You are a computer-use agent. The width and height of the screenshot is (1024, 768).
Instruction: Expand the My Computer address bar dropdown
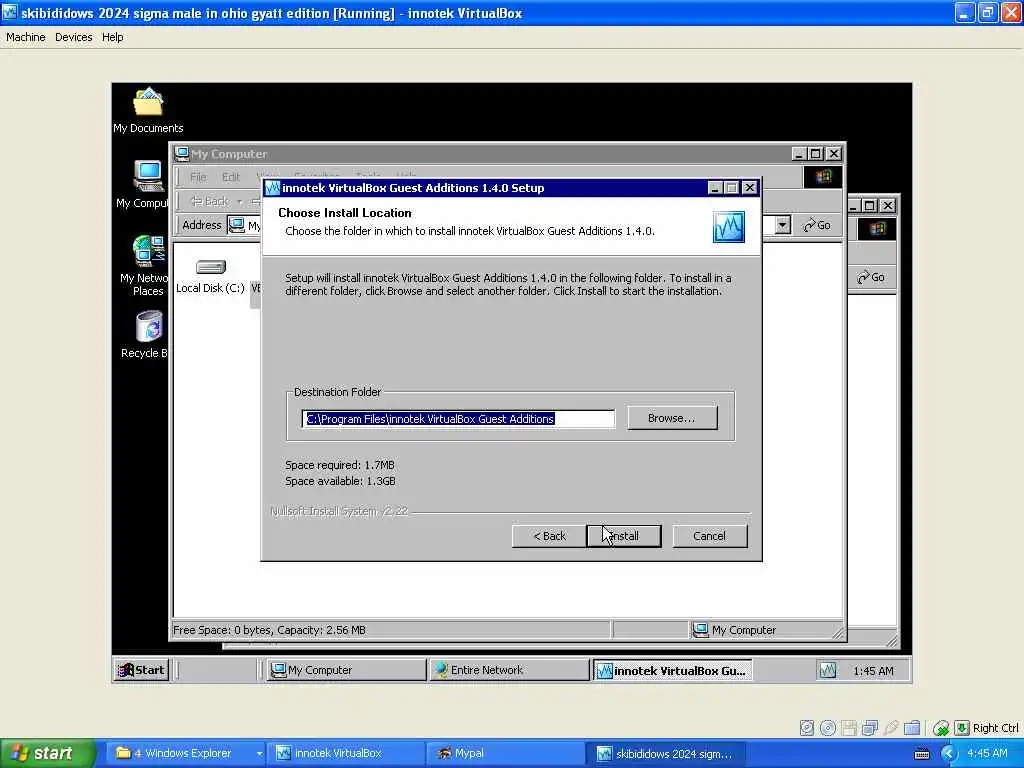click(782, 225)
